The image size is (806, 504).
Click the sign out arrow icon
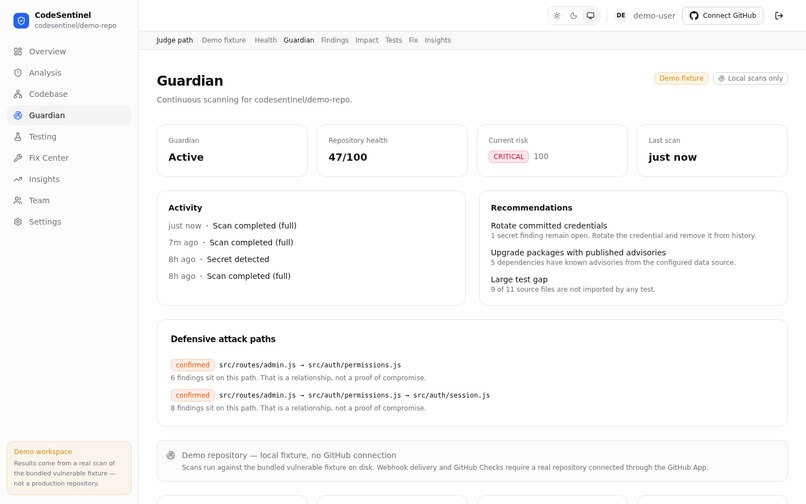[779, 16]
